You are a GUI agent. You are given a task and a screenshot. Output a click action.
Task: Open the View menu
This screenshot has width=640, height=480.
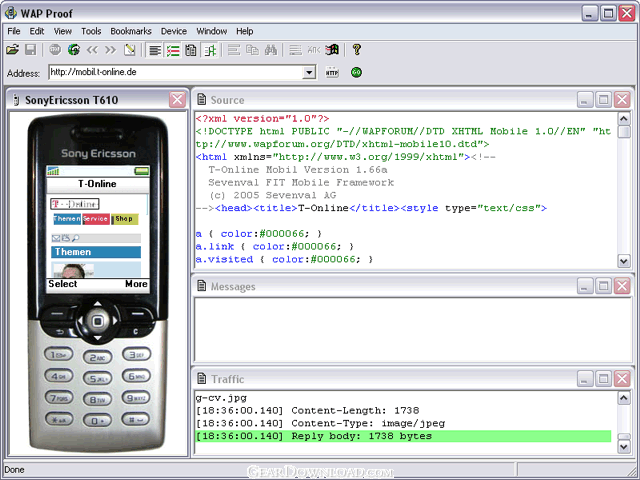click(62, 31)
